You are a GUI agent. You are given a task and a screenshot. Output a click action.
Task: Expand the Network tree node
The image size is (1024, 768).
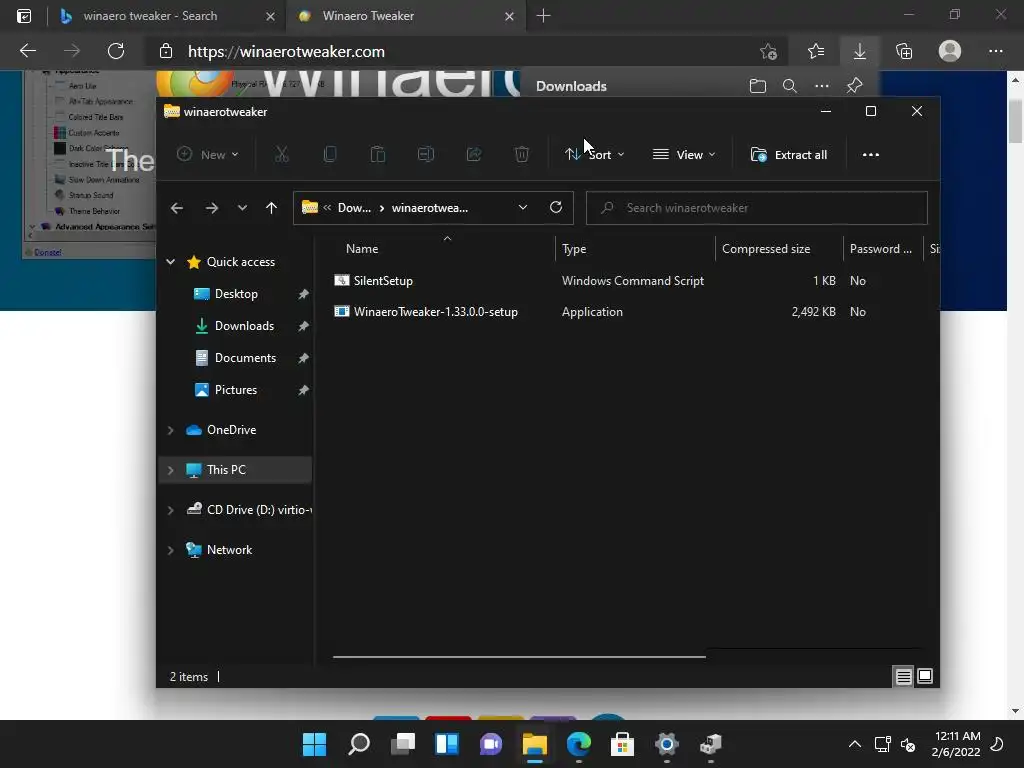coord(170,550)
